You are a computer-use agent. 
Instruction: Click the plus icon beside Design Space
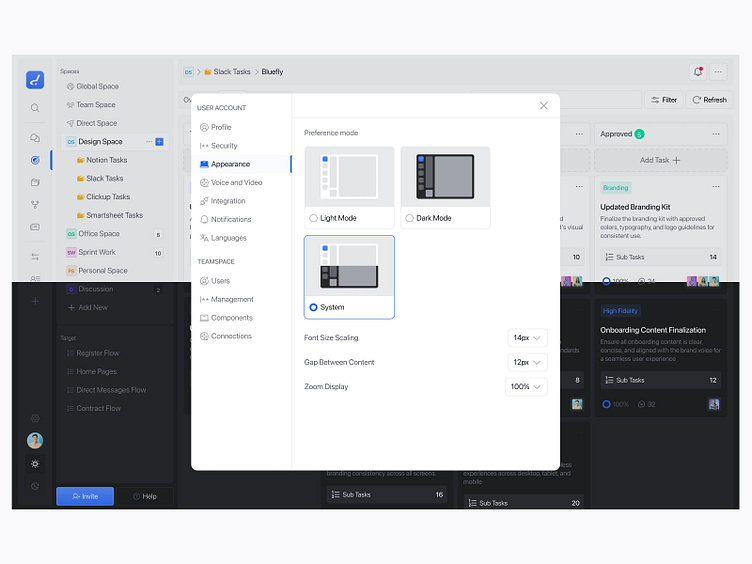159,142
